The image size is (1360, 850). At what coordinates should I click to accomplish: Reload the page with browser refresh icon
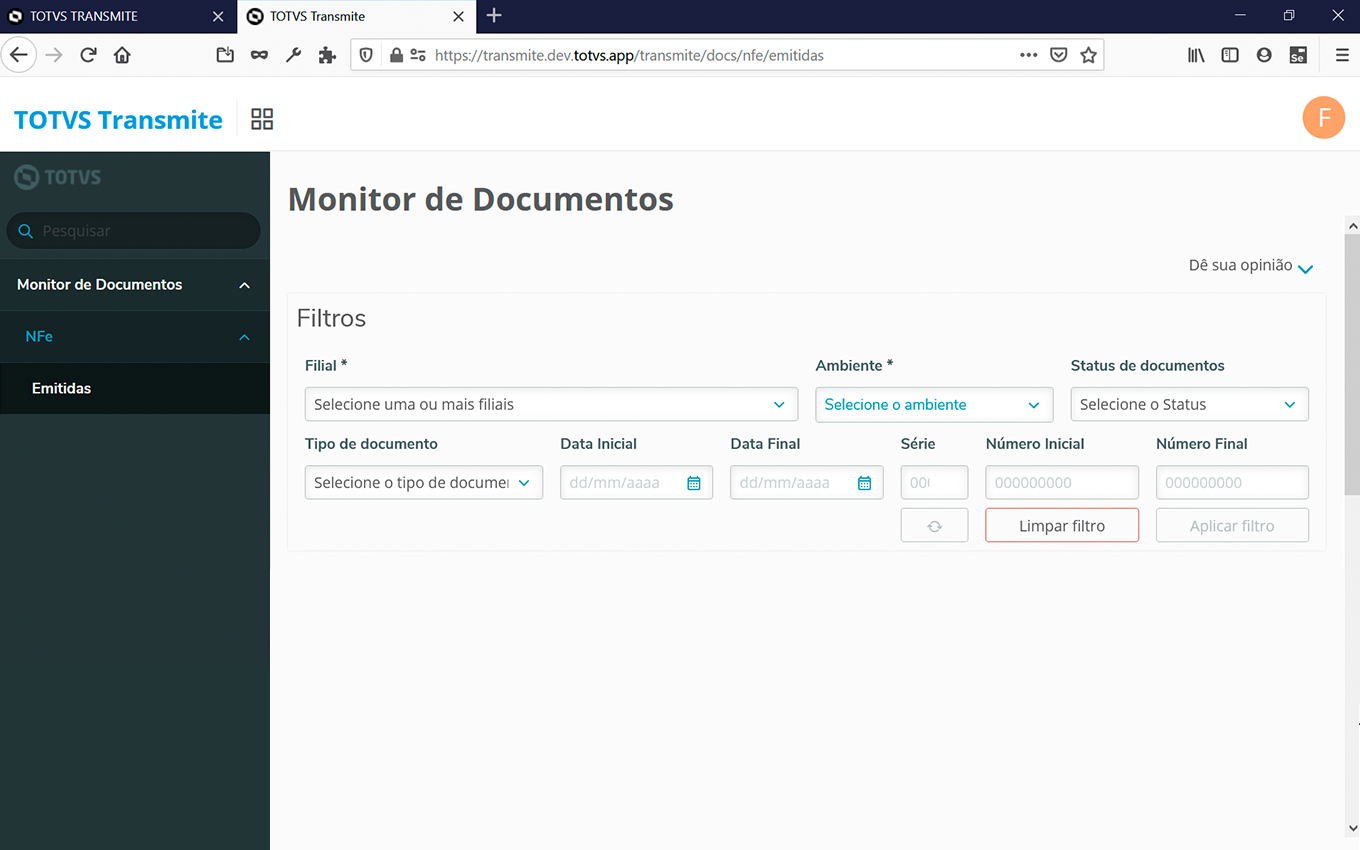click(88, 56)
